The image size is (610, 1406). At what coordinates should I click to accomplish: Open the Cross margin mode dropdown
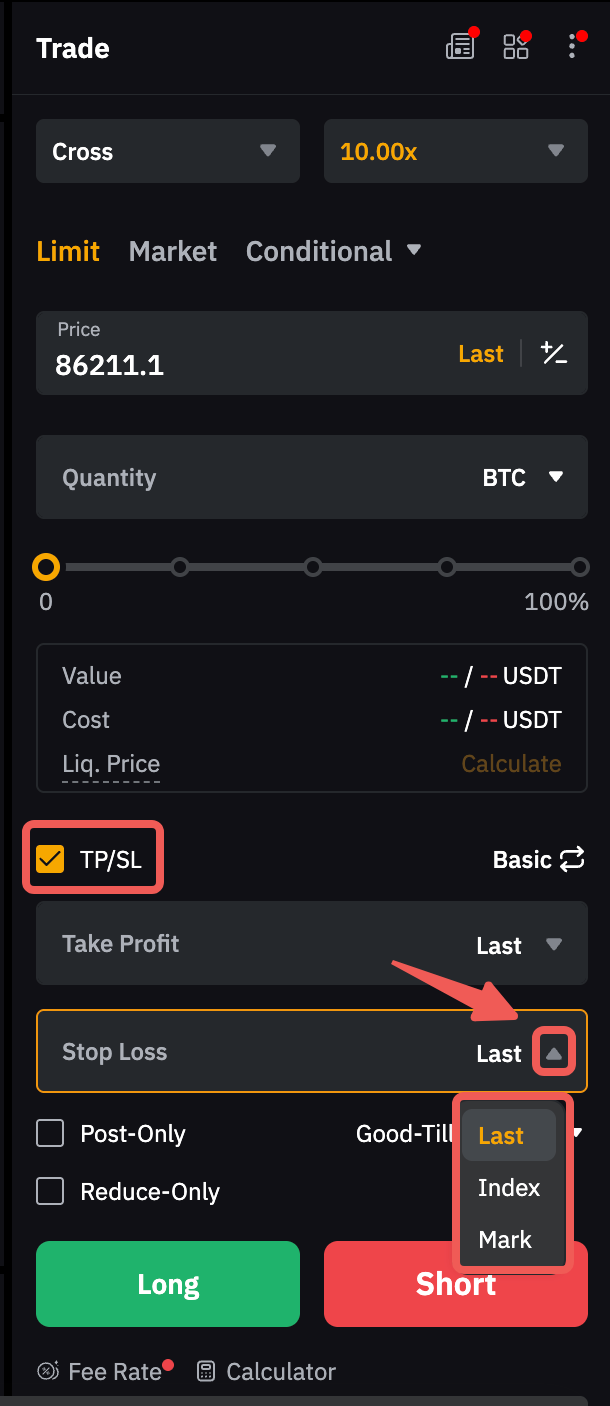(x=168, y=151)
